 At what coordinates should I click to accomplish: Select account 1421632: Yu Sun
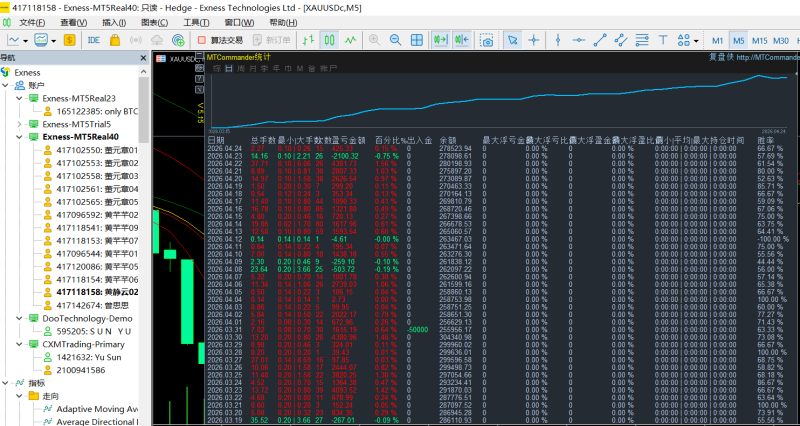(87, 356)
